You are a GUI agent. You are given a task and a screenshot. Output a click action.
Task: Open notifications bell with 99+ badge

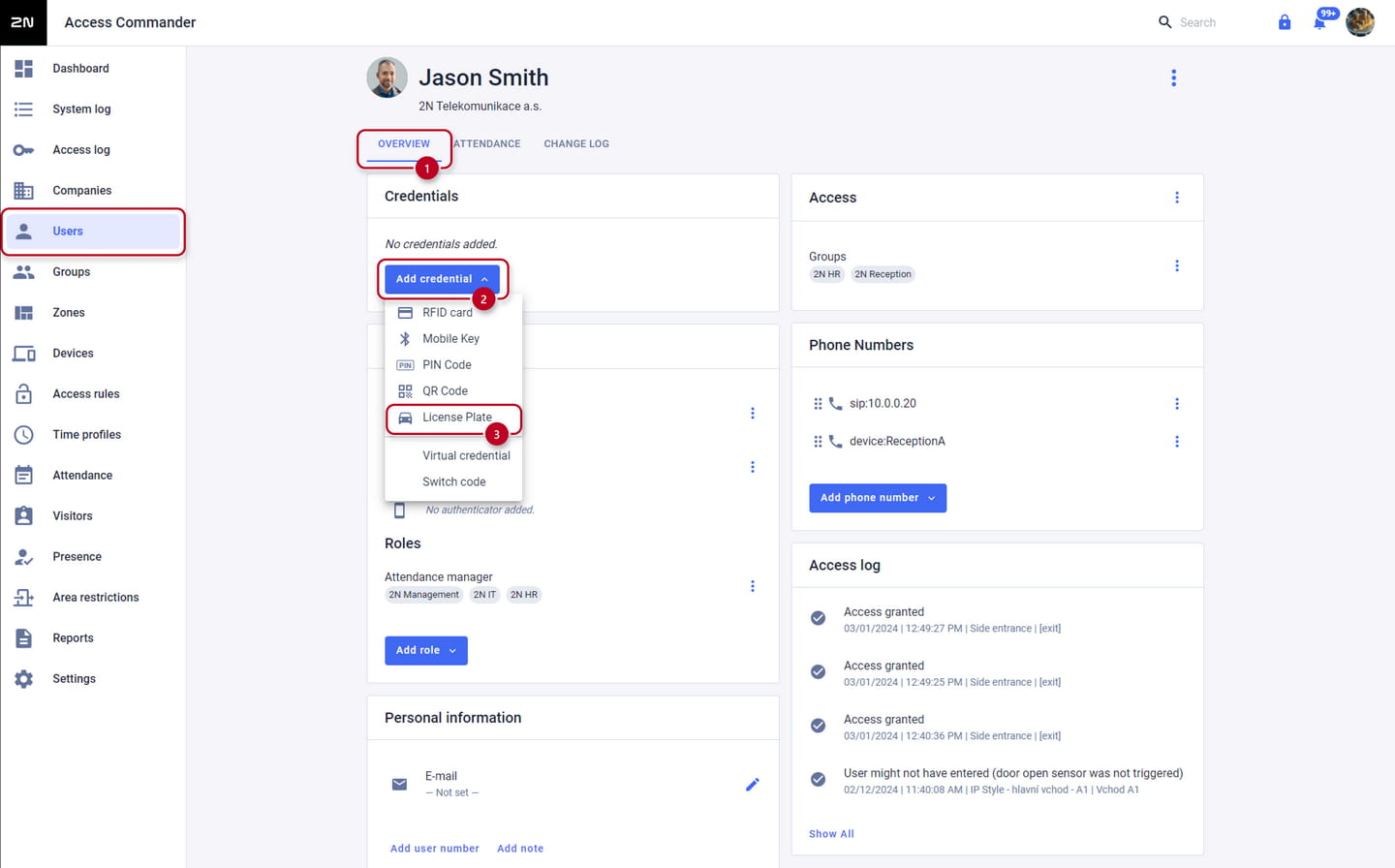pos(1321,20)
